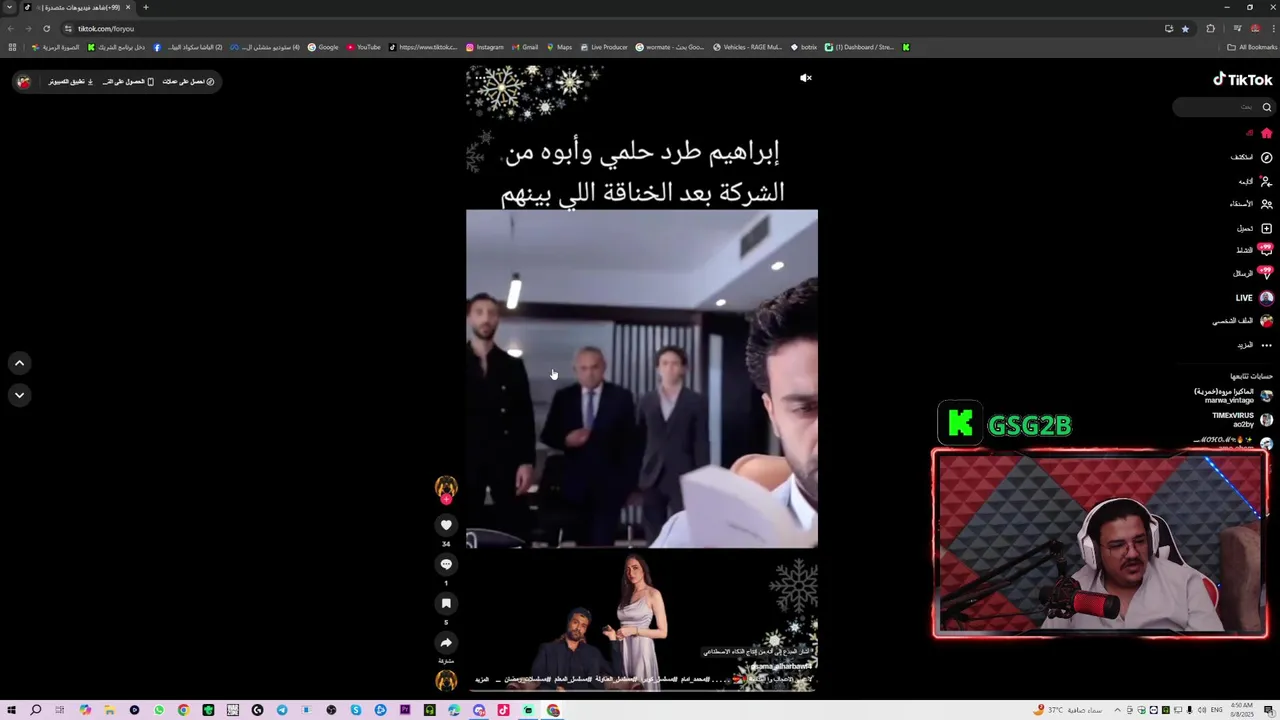Viewport: 1280px width, 720px height.
Task: Go to the previous video with up arrow
Action: click(19, 363)
